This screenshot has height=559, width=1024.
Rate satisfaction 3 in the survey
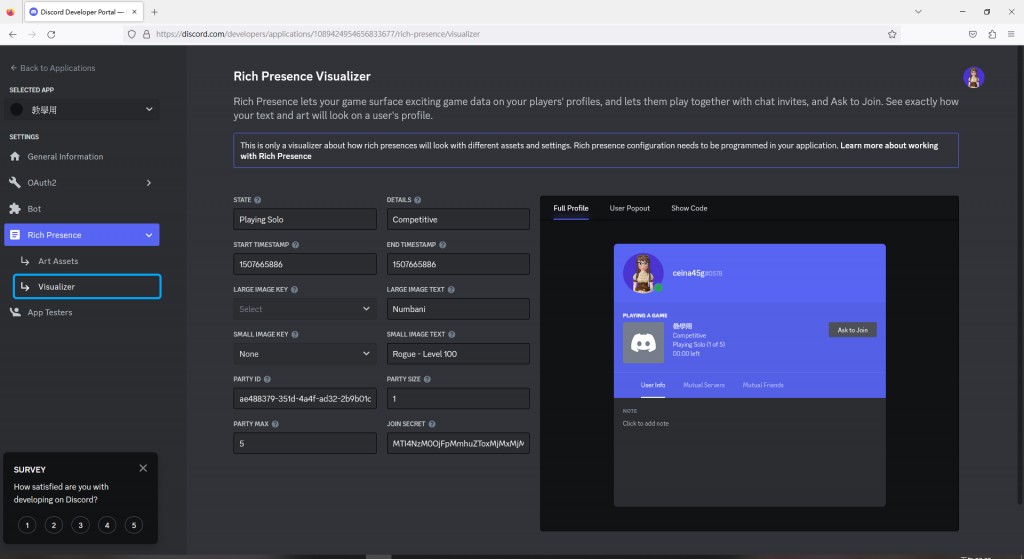coord(80,525)
